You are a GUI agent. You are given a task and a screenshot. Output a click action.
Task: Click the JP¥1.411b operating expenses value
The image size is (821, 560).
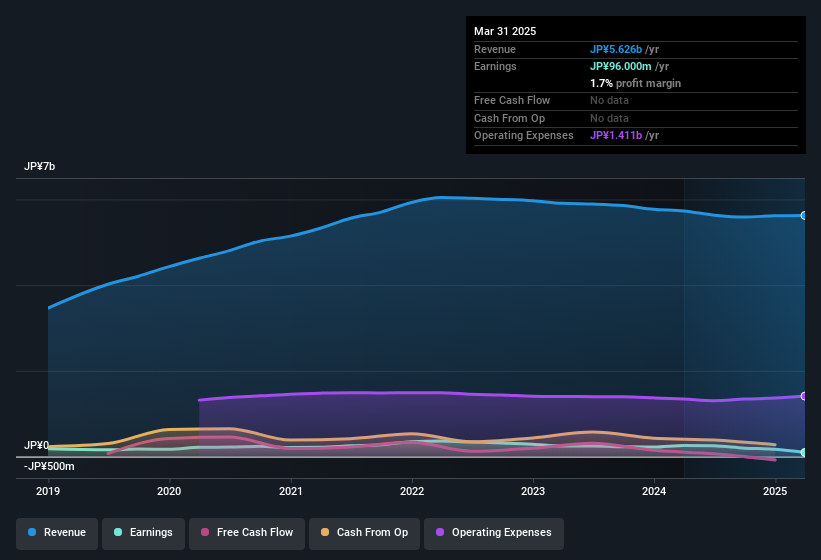coord(616,136)
